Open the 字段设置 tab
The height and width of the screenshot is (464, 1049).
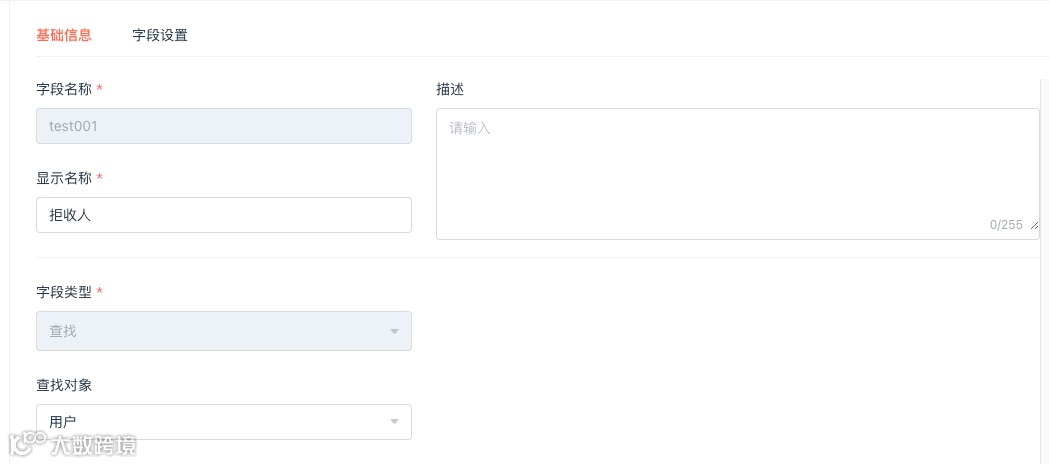[160, 35]
